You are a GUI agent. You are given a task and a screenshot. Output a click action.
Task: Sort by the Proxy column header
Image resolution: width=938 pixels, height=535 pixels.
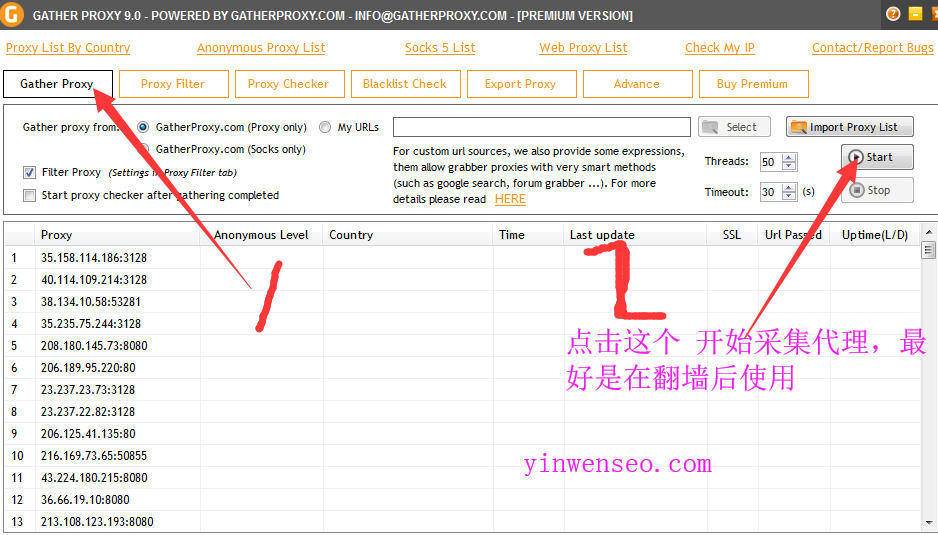click(x=117, y=235)
